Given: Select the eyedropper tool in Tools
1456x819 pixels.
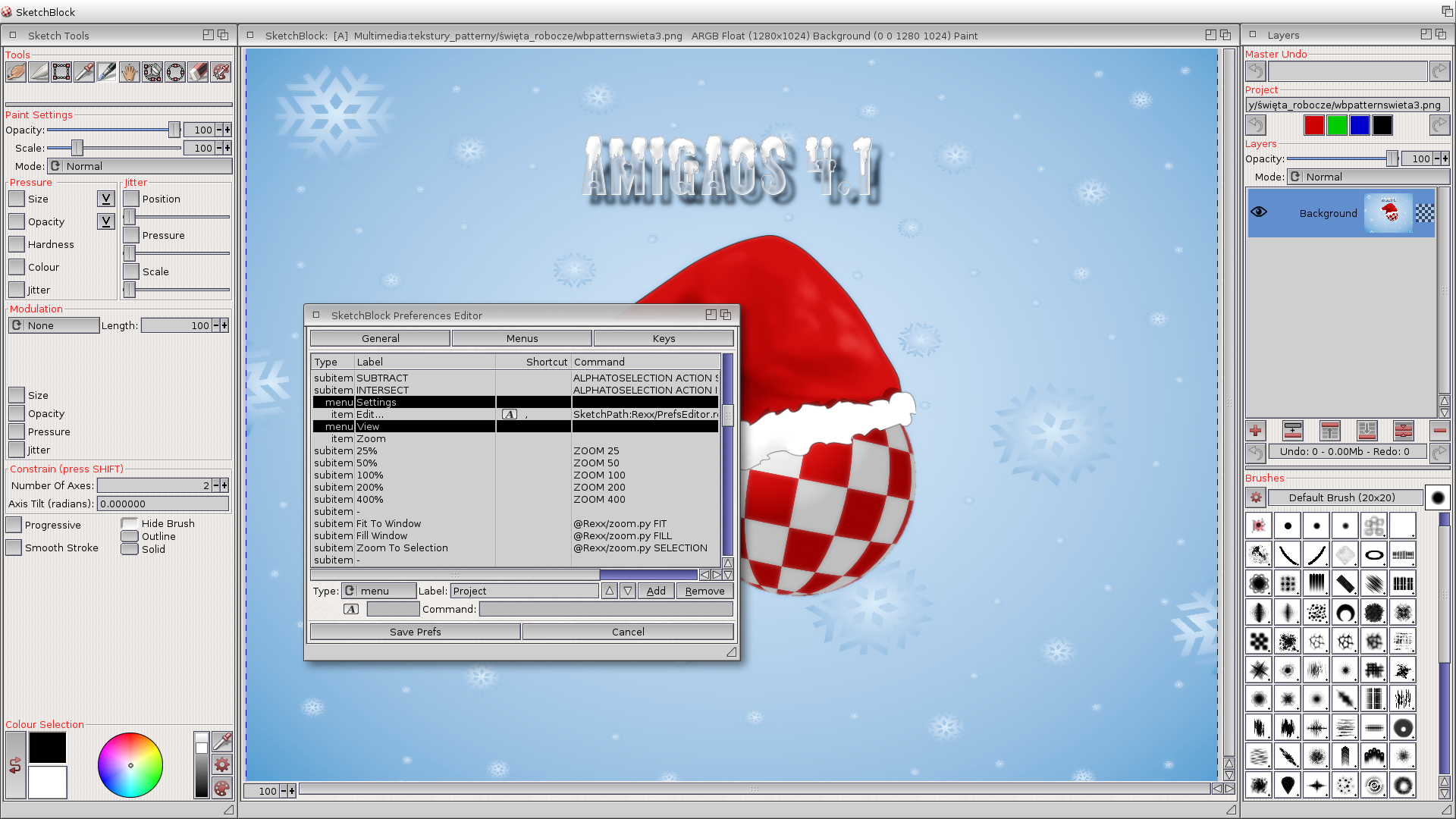Looking at the screenshot, I should click(84, 72).
